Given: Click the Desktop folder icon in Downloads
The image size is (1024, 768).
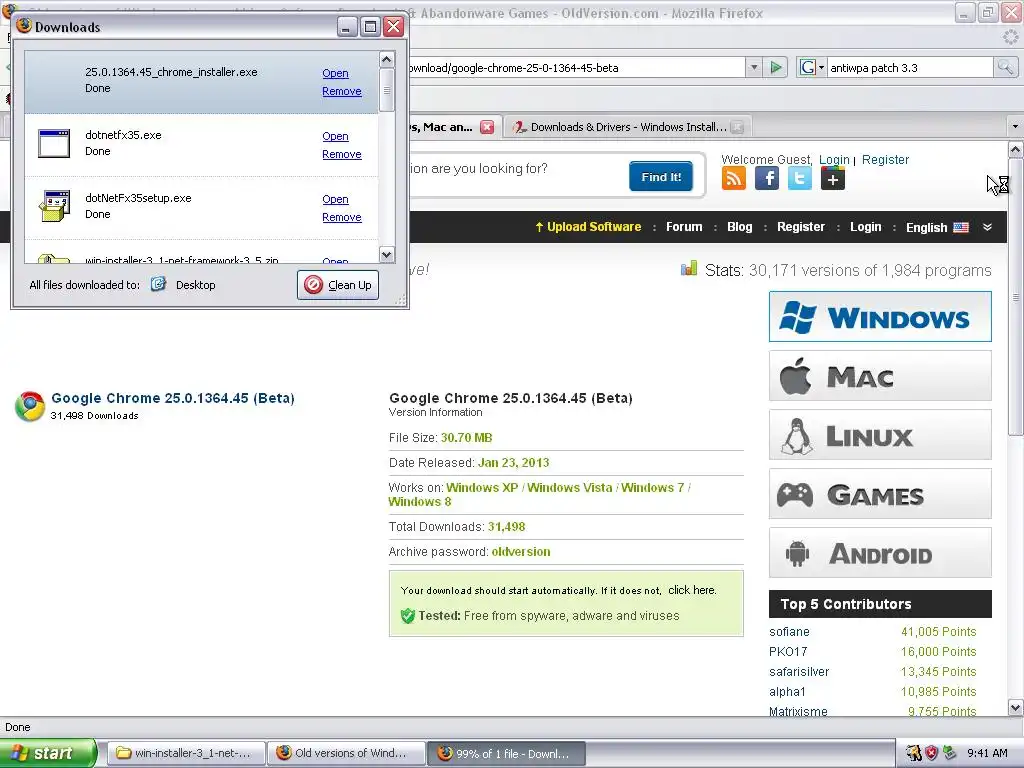Looking at the screenshot, I should (158, 284).
